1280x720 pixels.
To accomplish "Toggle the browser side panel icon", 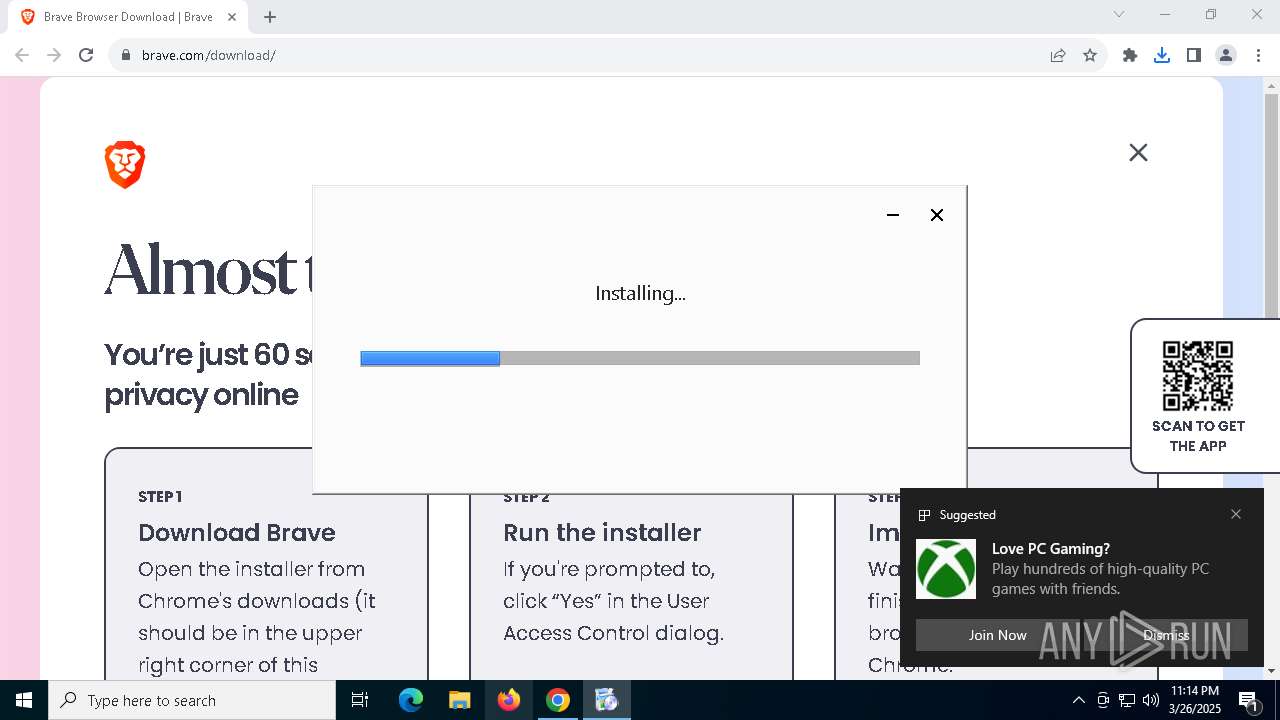I will (x=1194, y=55).
